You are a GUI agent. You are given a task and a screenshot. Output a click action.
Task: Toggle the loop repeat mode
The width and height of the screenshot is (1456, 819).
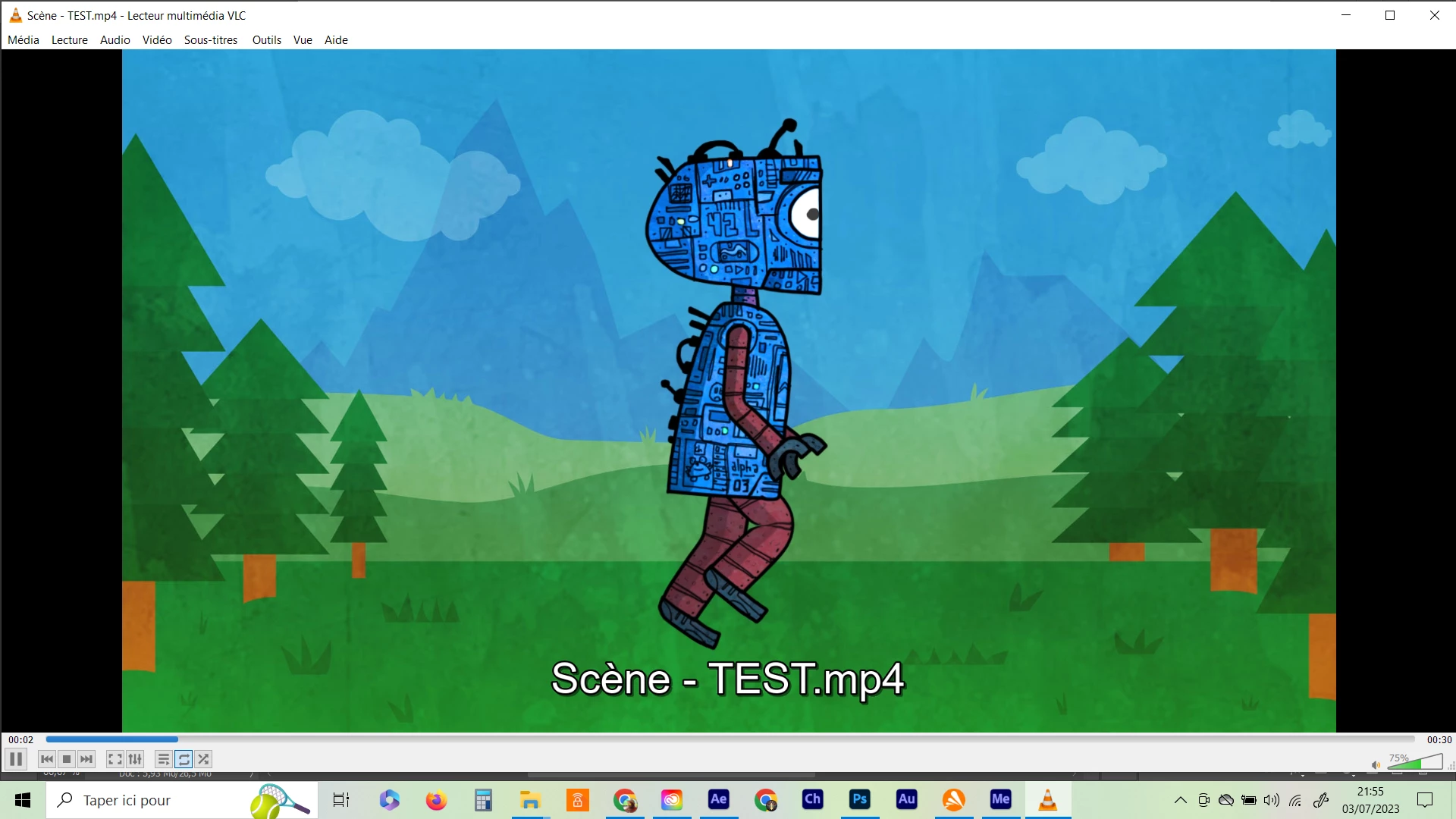pyautogui.click(x=184, y=759)
